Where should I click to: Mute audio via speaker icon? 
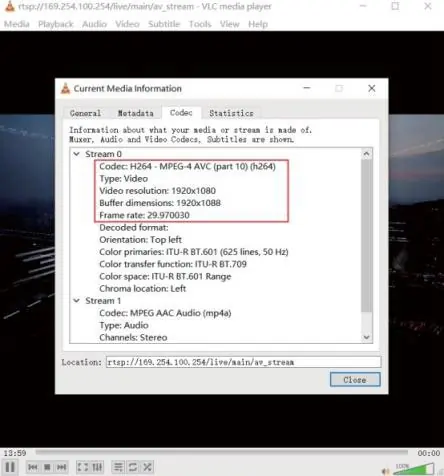[x=386, y=471]
